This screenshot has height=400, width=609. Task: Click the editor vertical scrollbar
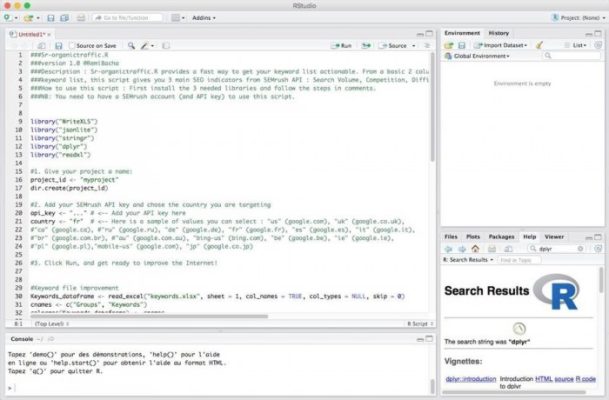(432, 107)
